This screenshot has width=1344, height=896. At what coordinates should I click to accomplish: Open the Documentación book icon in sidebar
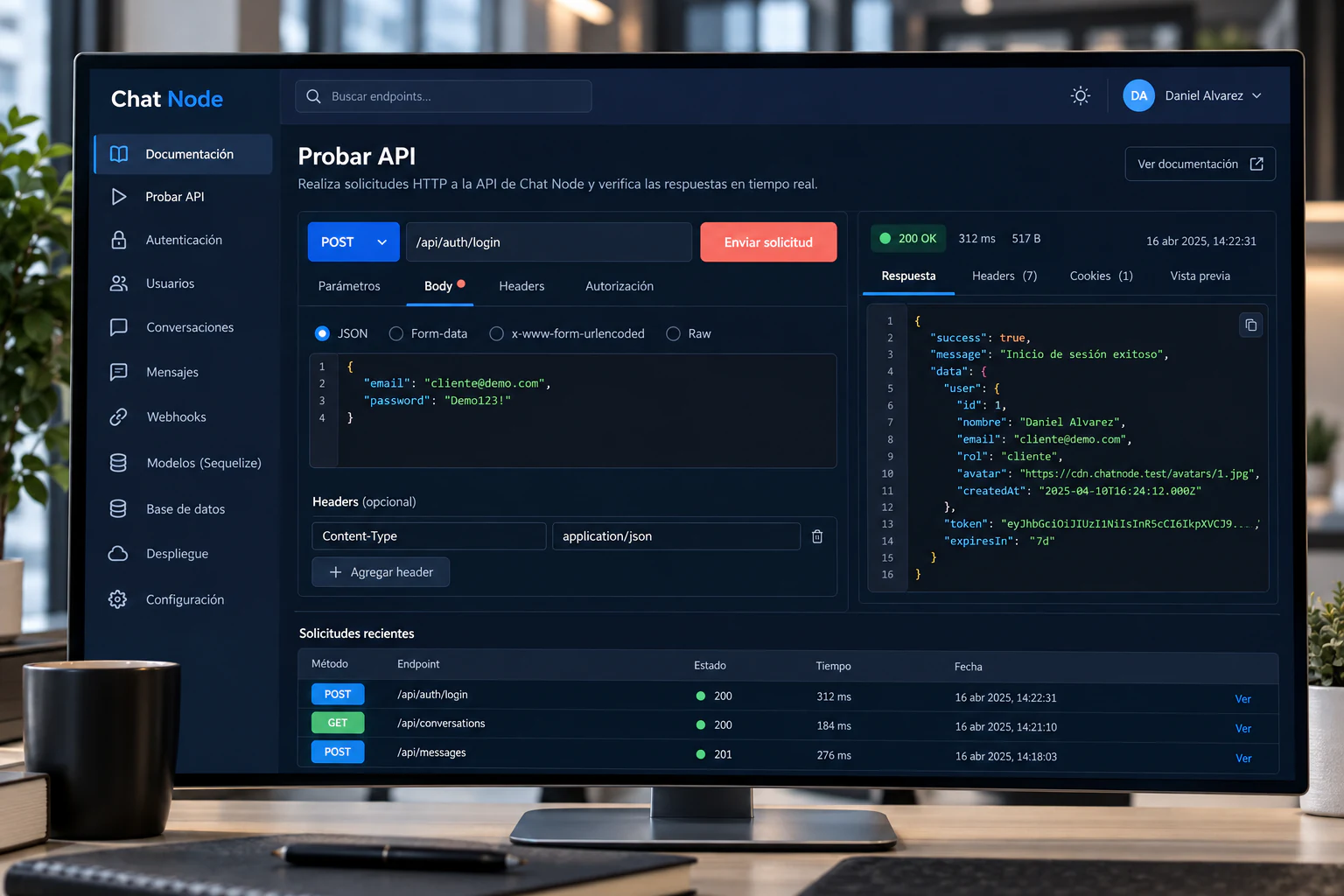click(119, 154)
